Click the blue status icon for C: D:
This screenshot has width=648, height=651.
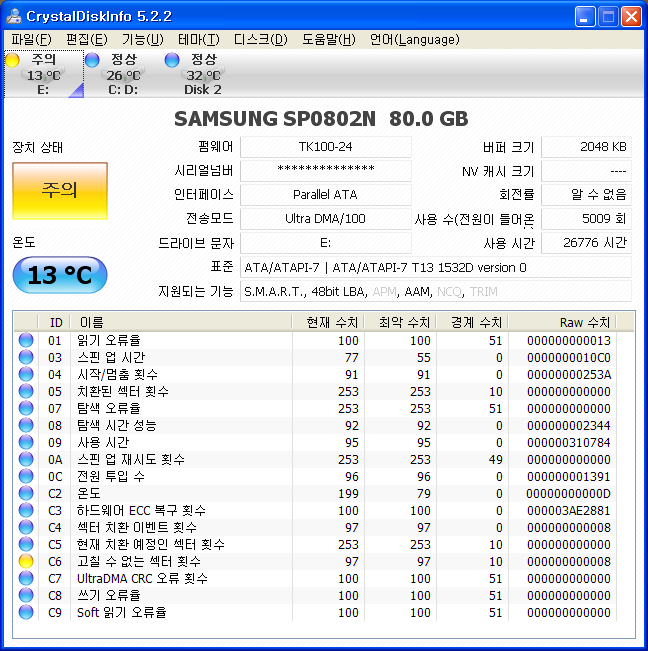(92, 60)
